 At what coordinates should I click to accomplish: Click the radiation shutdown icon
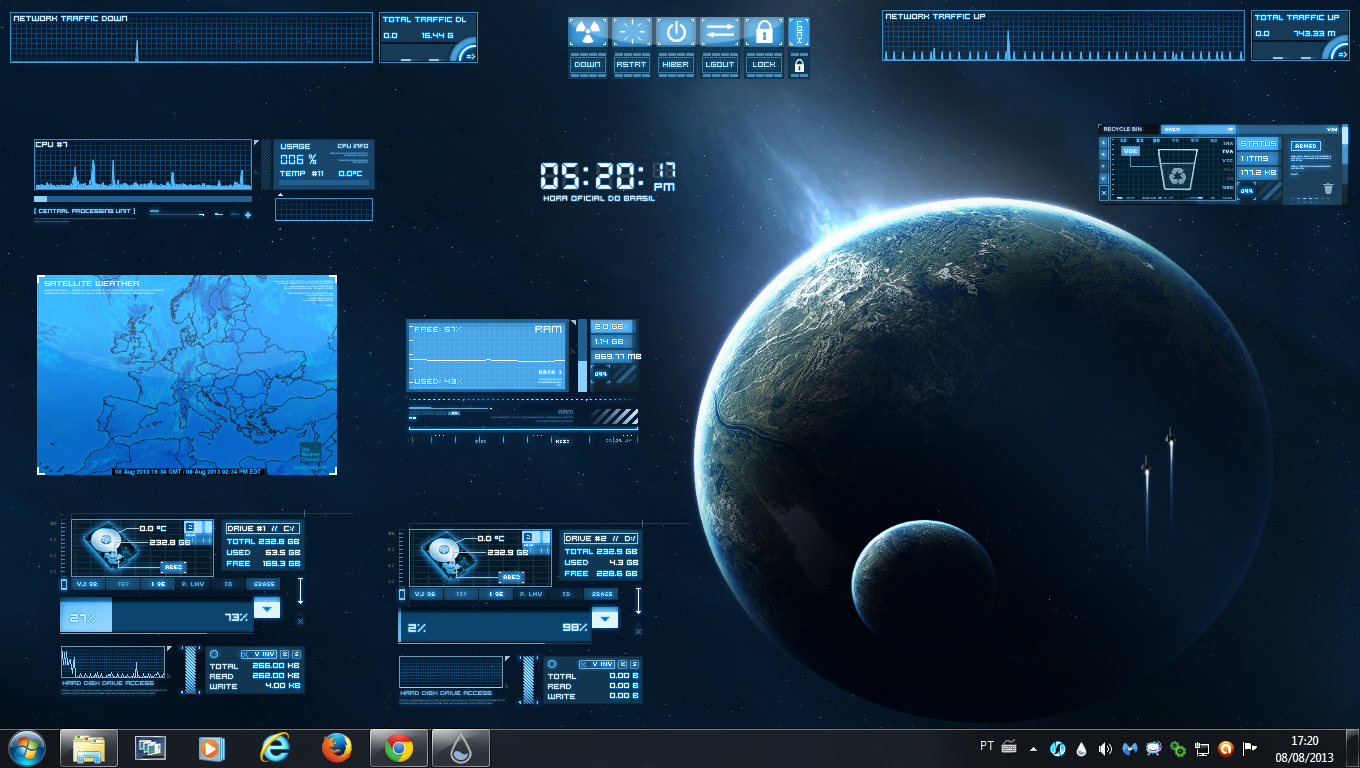coord(588,32)
